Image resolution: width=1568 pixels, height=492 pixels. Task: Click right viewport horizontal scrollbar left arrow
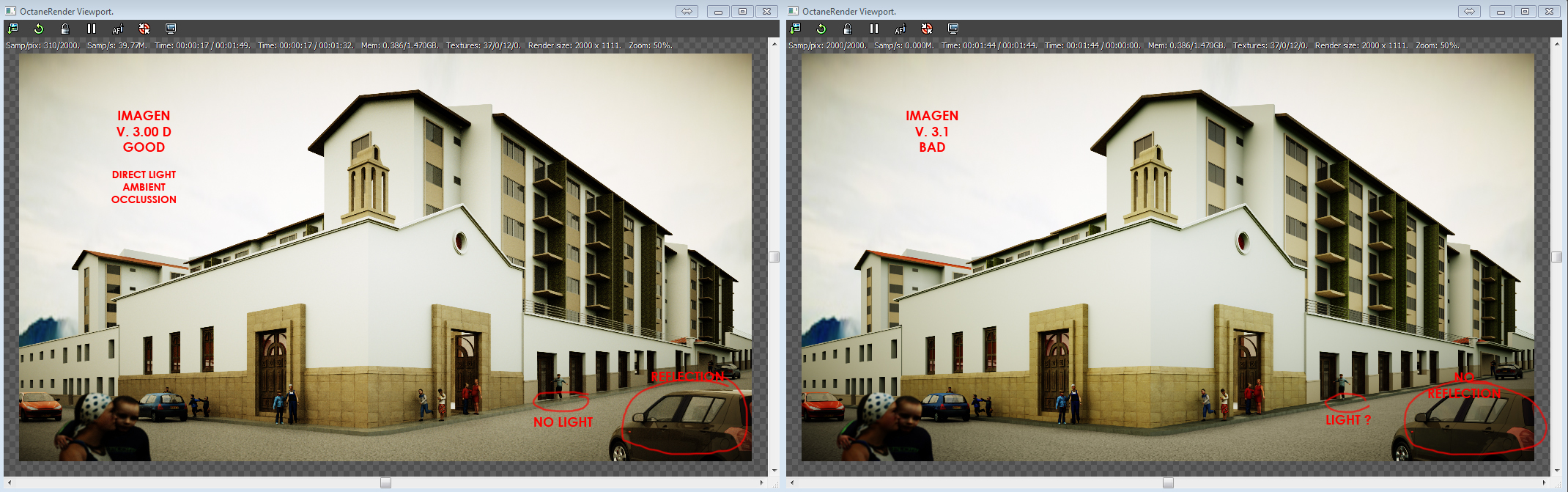(792, 482)
